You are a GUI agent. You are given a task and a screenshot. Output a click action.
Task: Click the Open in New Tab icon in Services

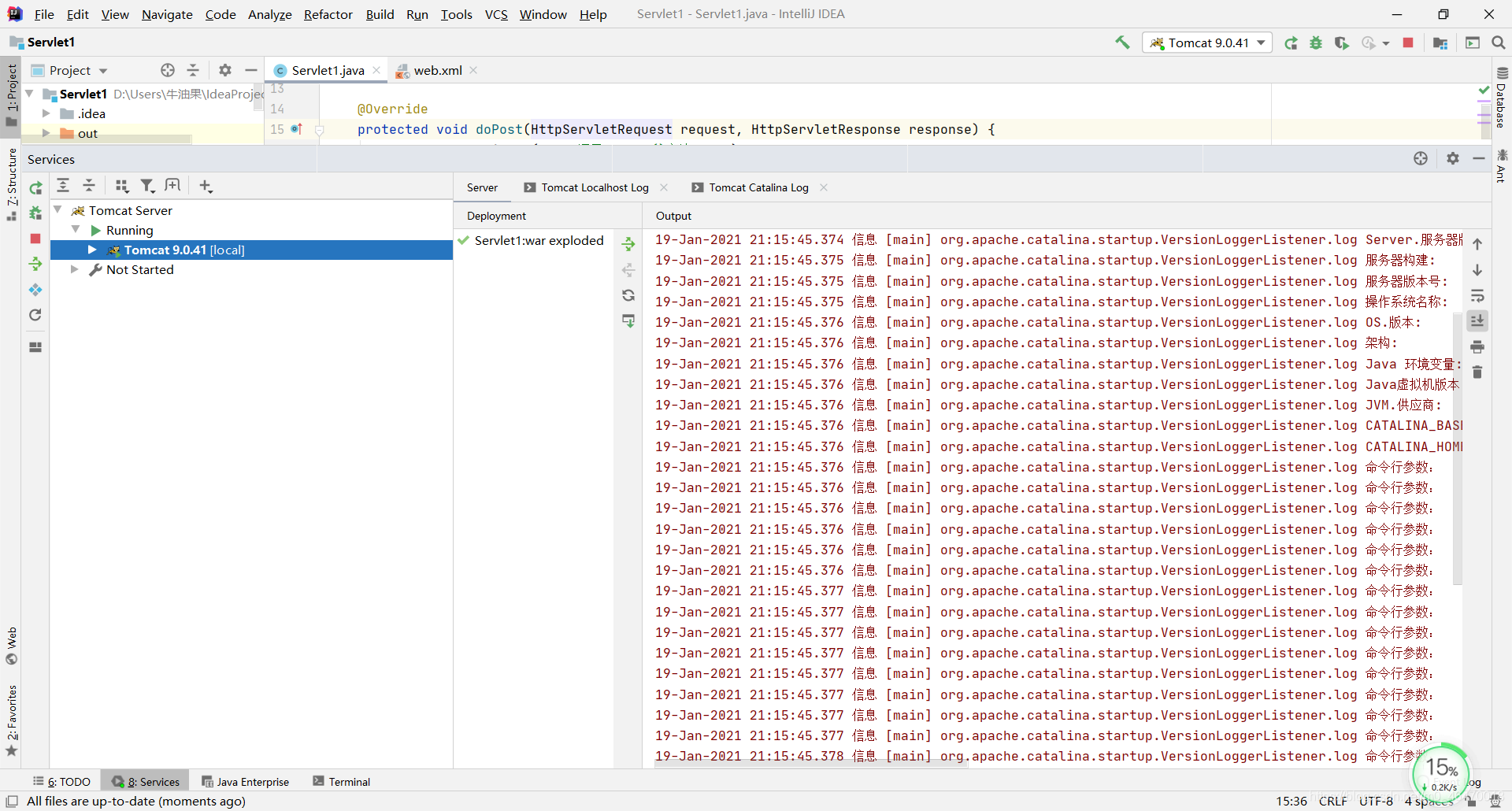tap(172, 185)
